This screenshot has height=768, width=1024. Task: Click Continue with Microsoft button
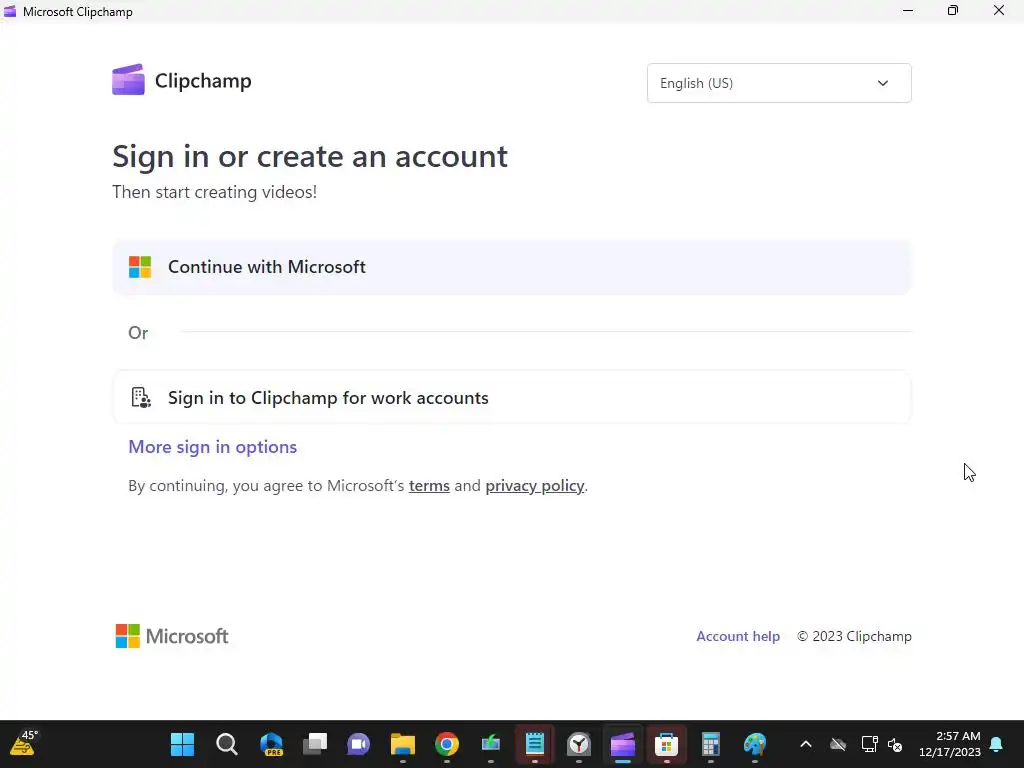tap(512, 267)
